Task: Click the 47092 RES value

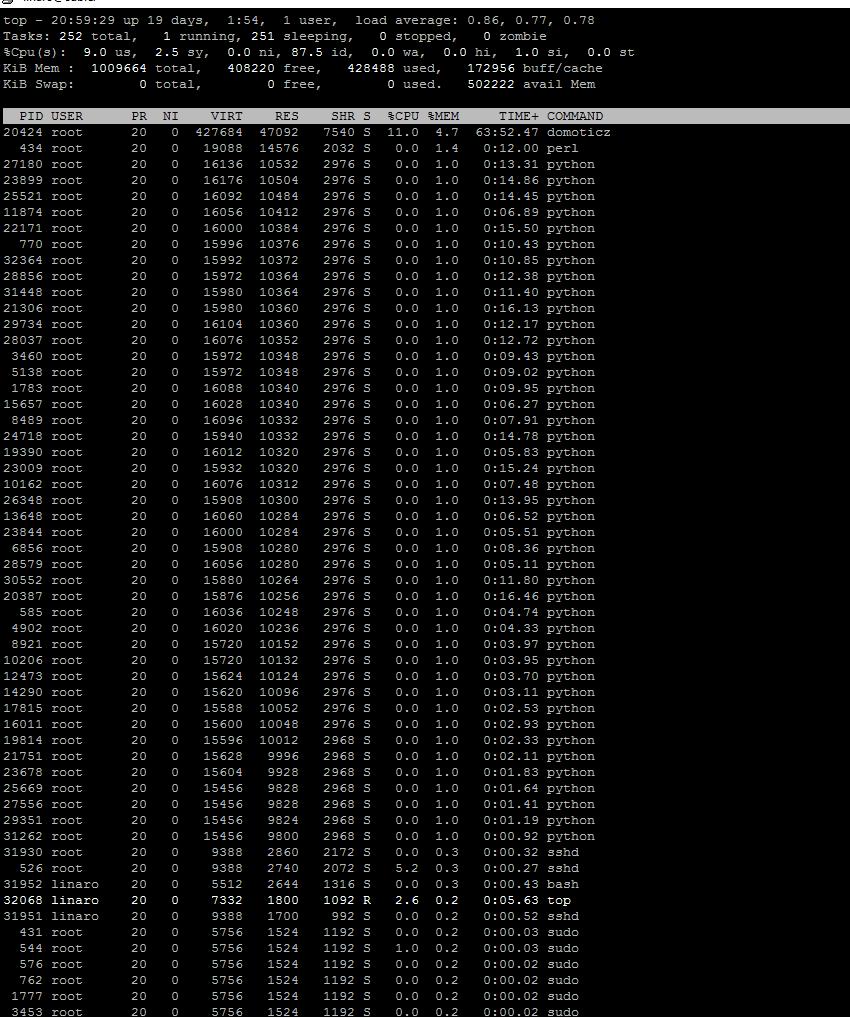Action: click(279, 132)
